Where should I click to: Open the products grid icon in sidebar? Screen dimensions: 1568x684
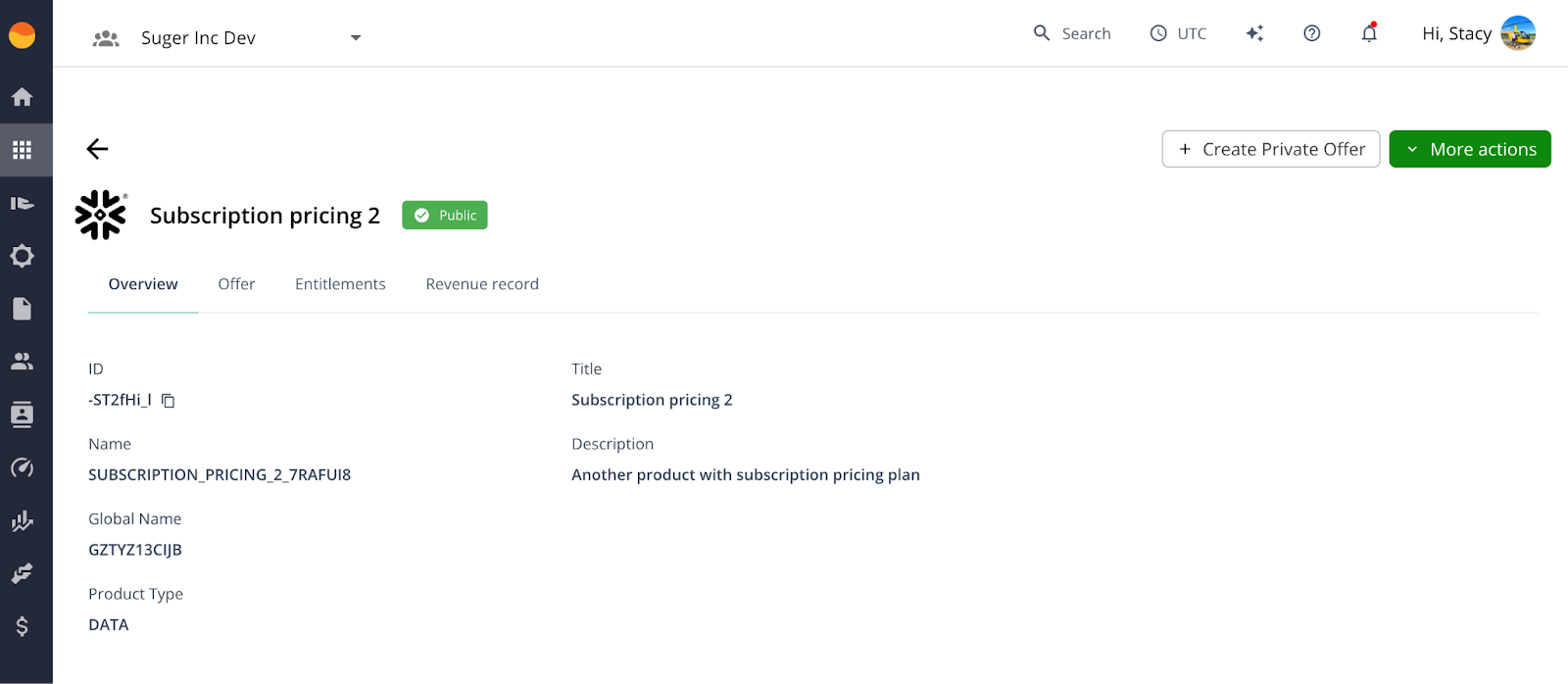22,150
